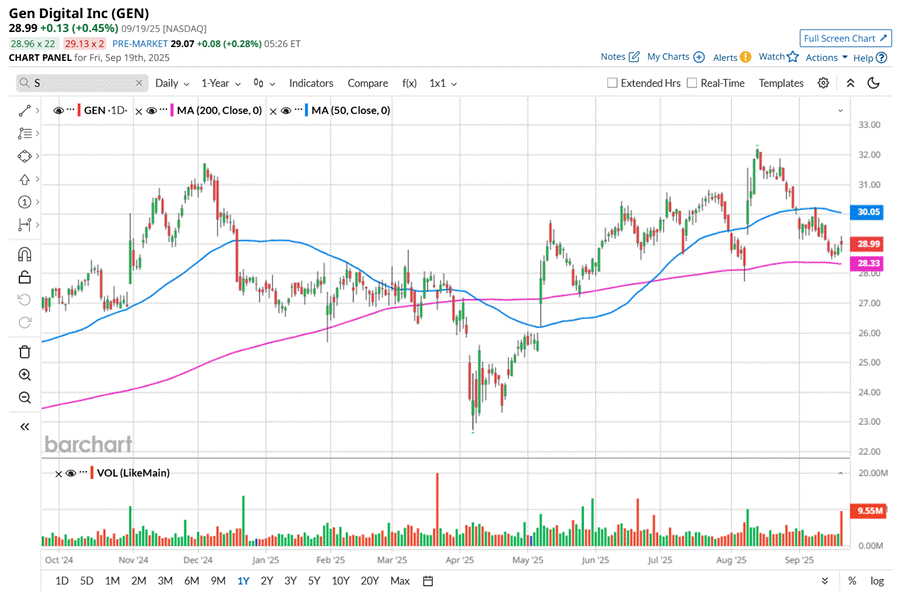The width and height of the screenshot is (903, 596).
Task: Click the MA 200 magenta color bar
Action: click(x=172, y=110)
